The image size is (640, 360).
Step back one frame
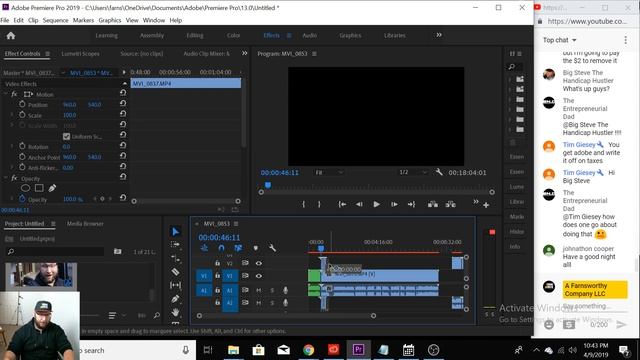[359, 204]
